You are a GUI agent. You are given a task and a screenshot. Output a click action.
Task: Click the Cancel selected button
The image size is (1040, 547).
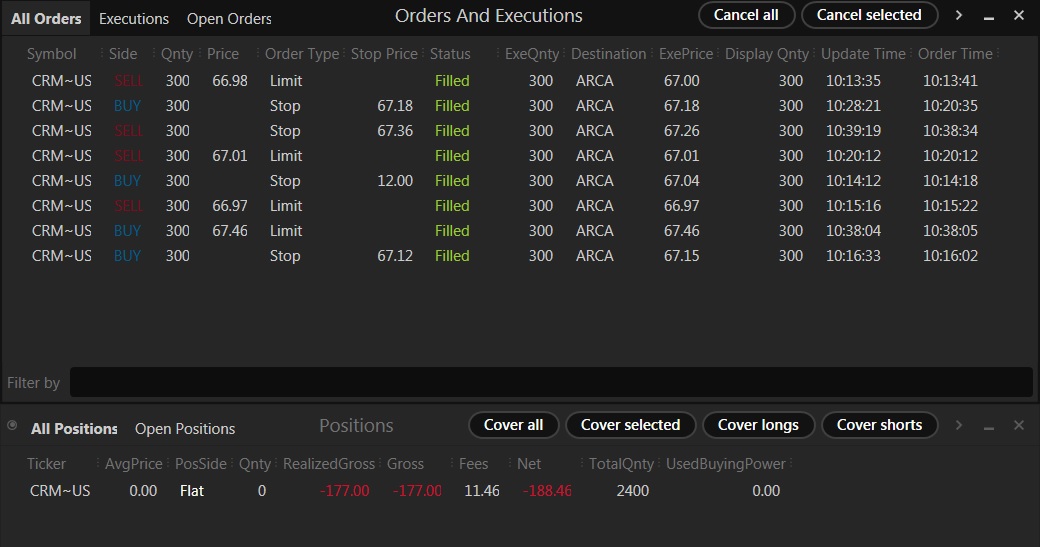coord(869,15)
